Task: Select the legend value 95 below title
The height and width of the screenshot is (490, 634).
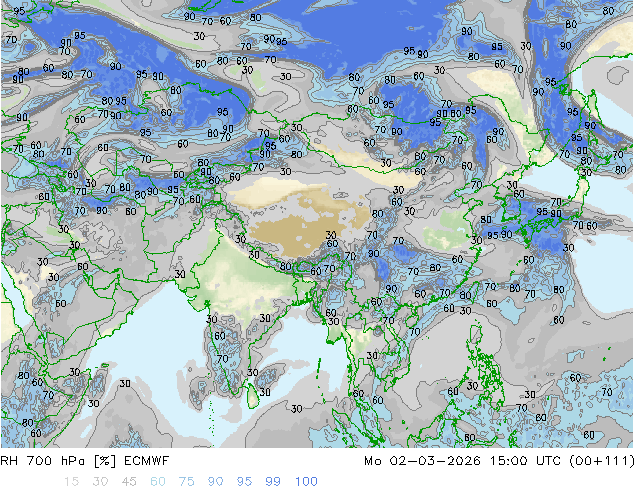Action: 244,482
